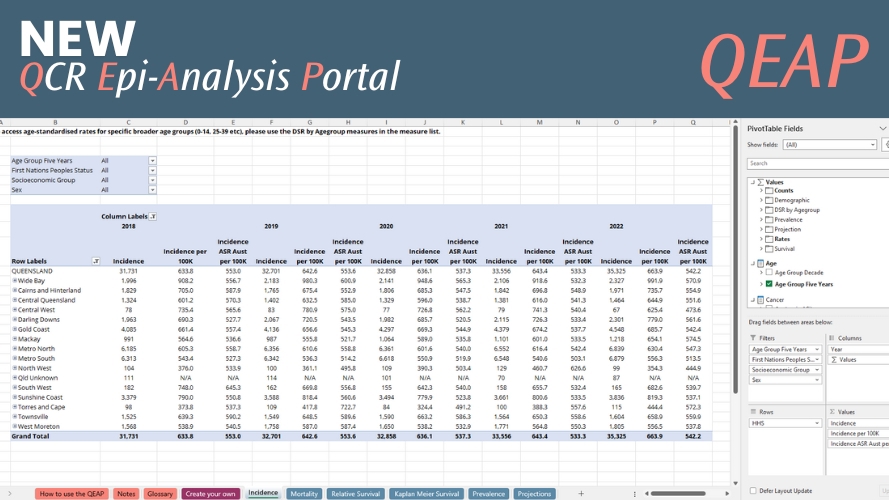Viewport: 889px width, 500px height.
Task: Expand the West Moreton row
Action: tap(15, 426)
